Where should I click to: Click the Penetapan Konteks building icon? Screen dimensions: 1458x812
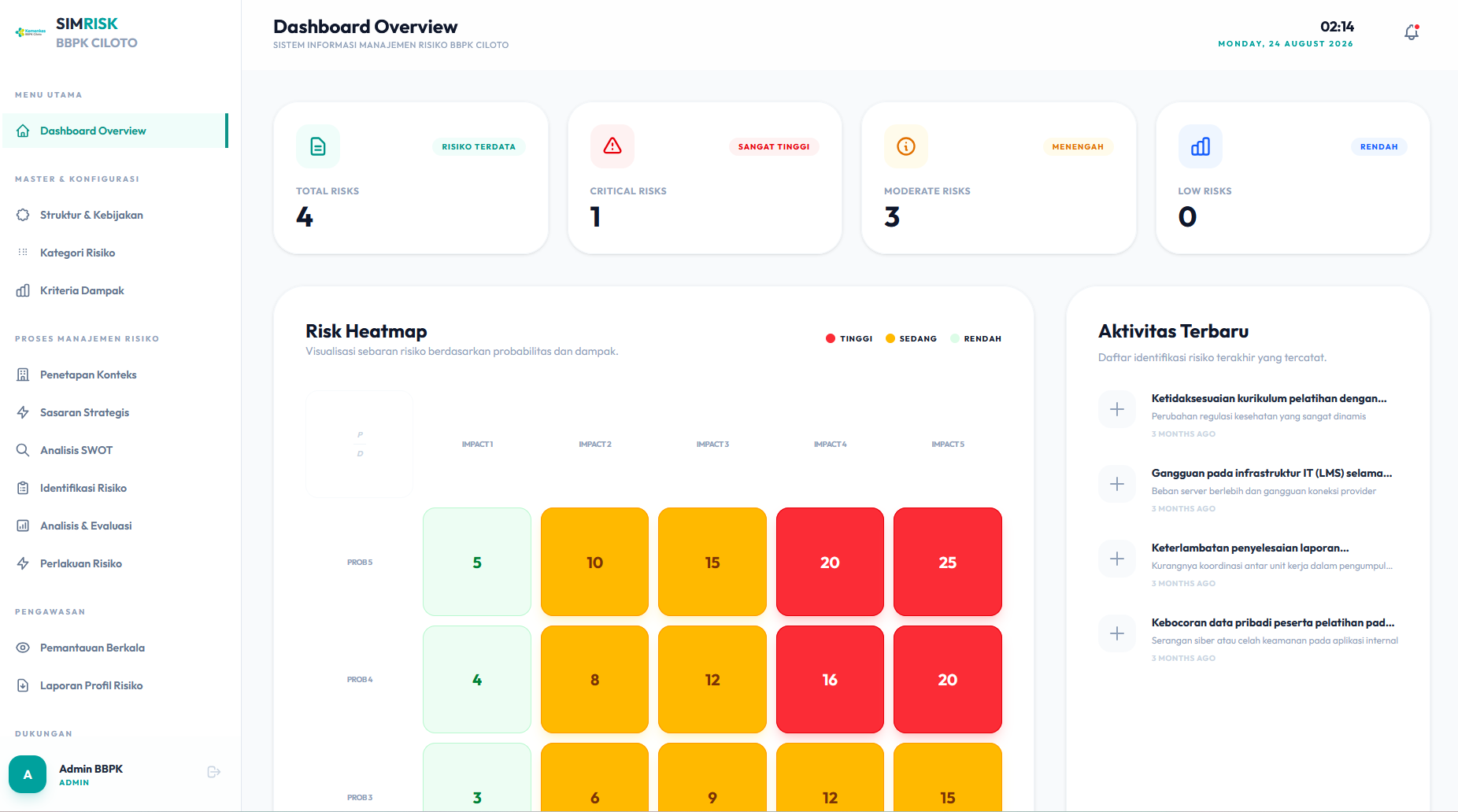[x=23, y=375]
